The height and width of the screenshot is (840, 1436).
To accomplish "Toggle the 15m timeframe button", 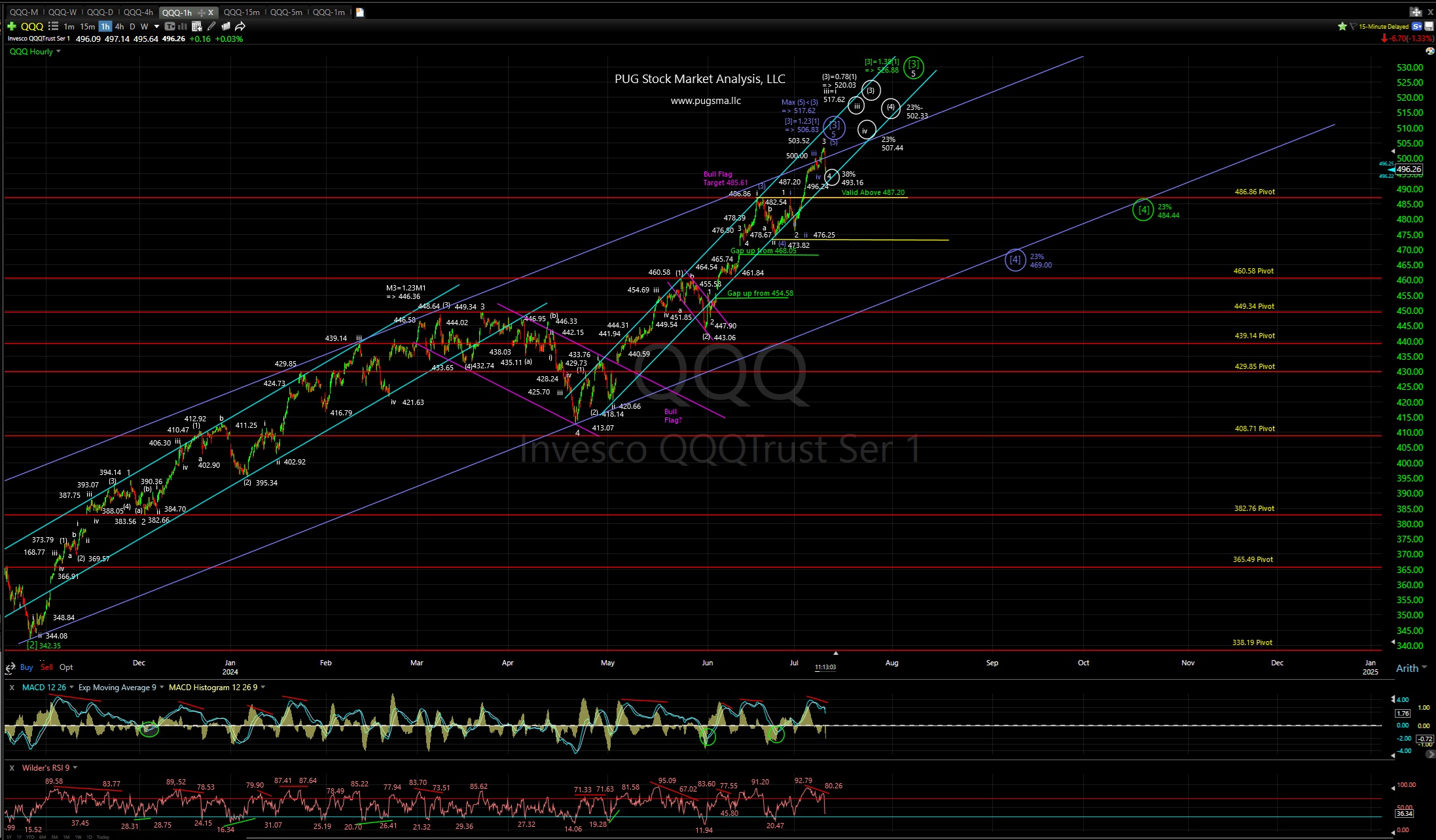I will pyautogui.click(x=87, y=26).
